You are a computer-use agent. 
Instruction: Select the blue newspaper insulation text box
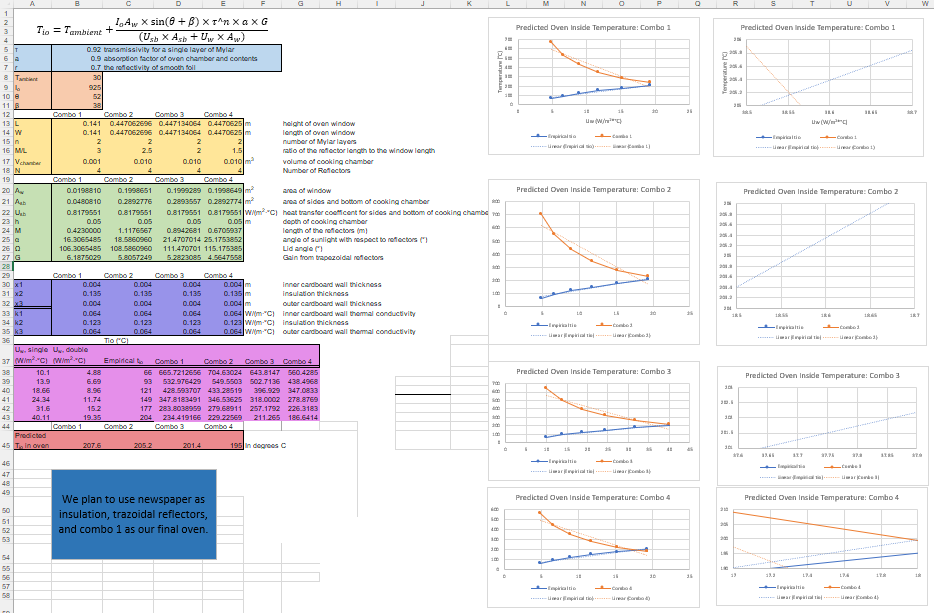click(x=133, y=513)
